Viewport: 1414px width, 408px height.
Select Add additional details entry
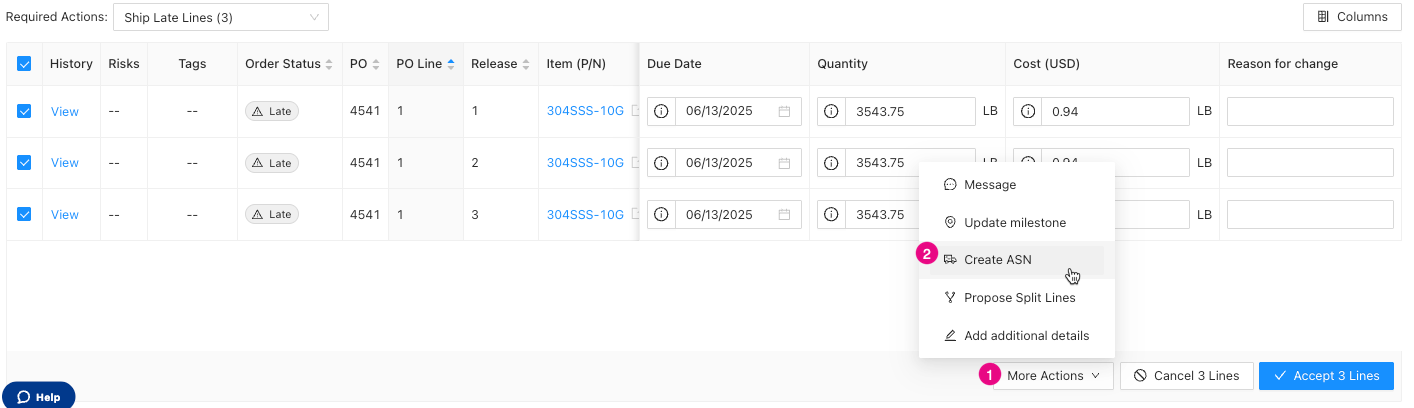pyautogui.click(x=1017, y=335)
